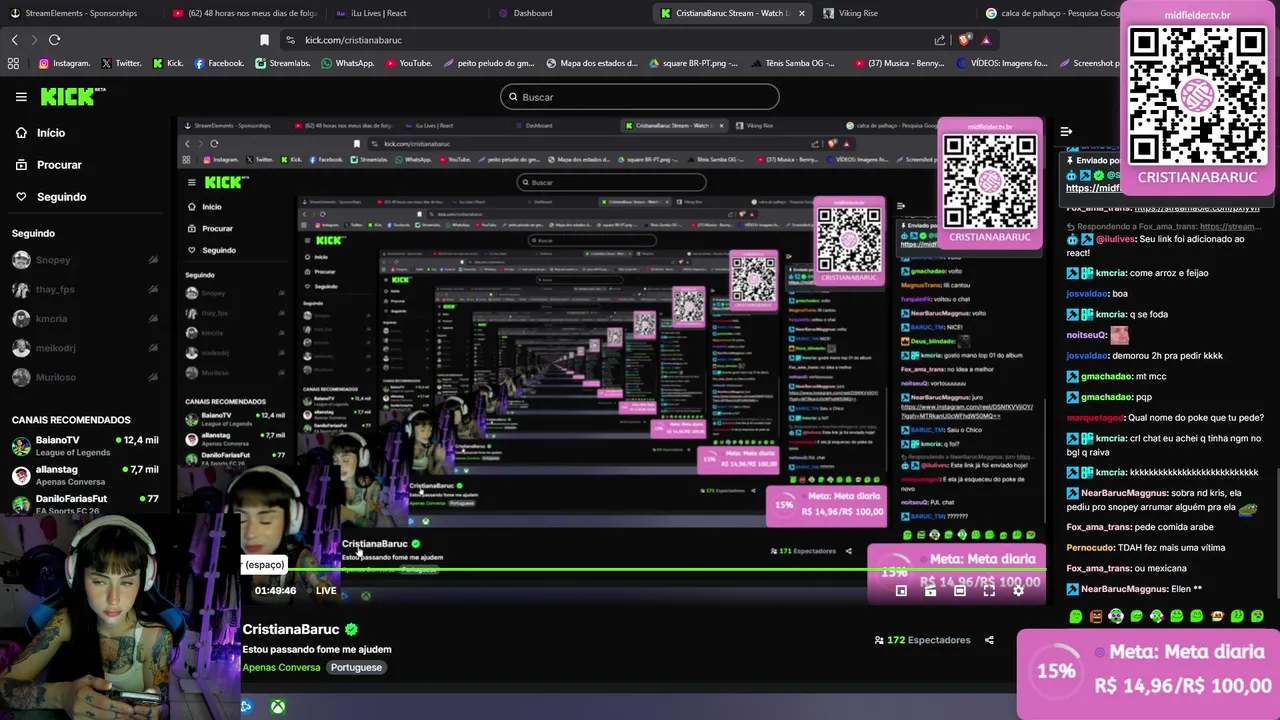Viewport: 1280px width, 720px height.
Task: Open the browser apps grid icon
Action: [13, 63]
